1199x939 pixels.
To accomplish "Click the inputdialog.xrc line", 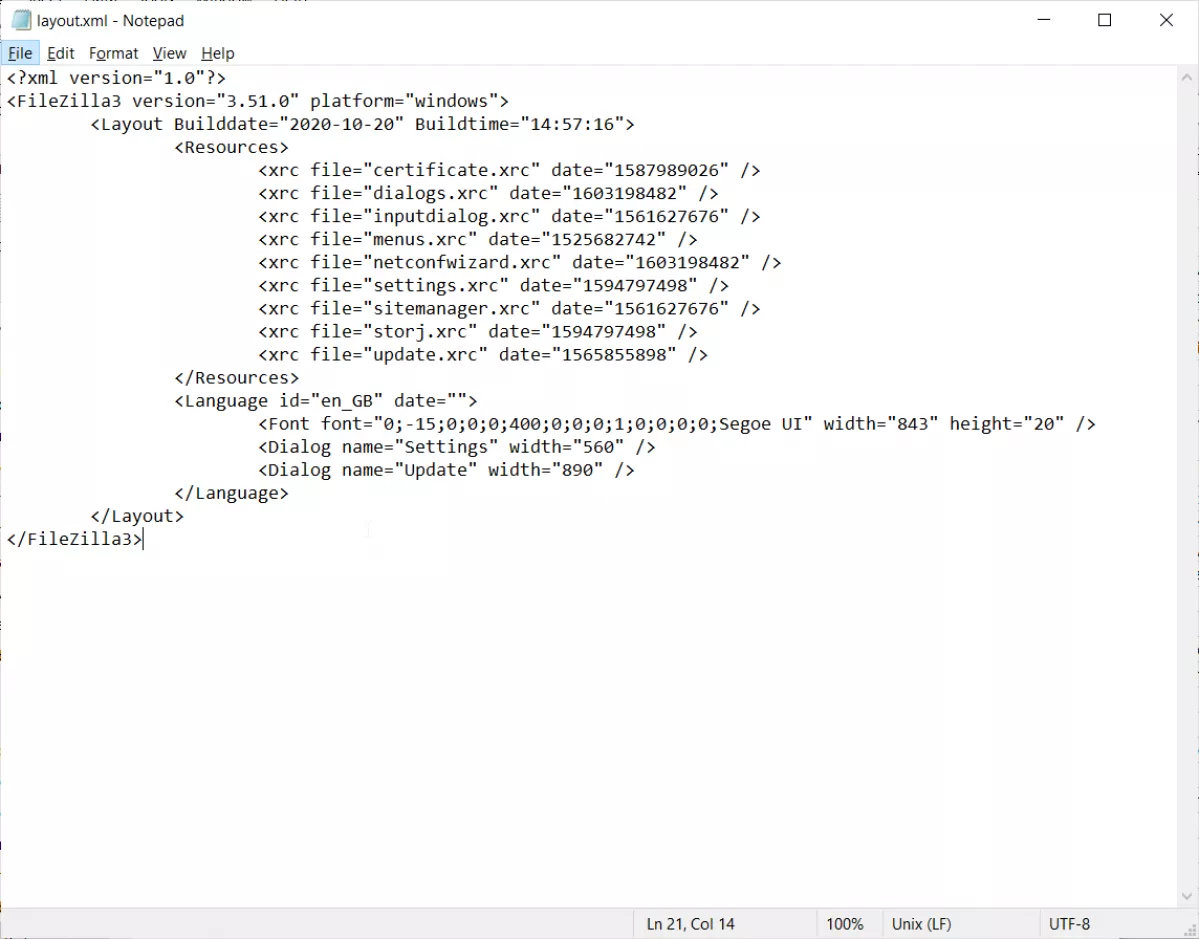I will (x=509, y=216).
